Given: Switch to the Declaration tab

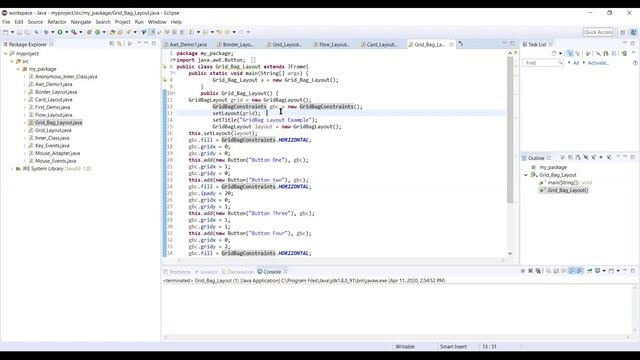Looking at the screenshot, I should coord(238,272).
